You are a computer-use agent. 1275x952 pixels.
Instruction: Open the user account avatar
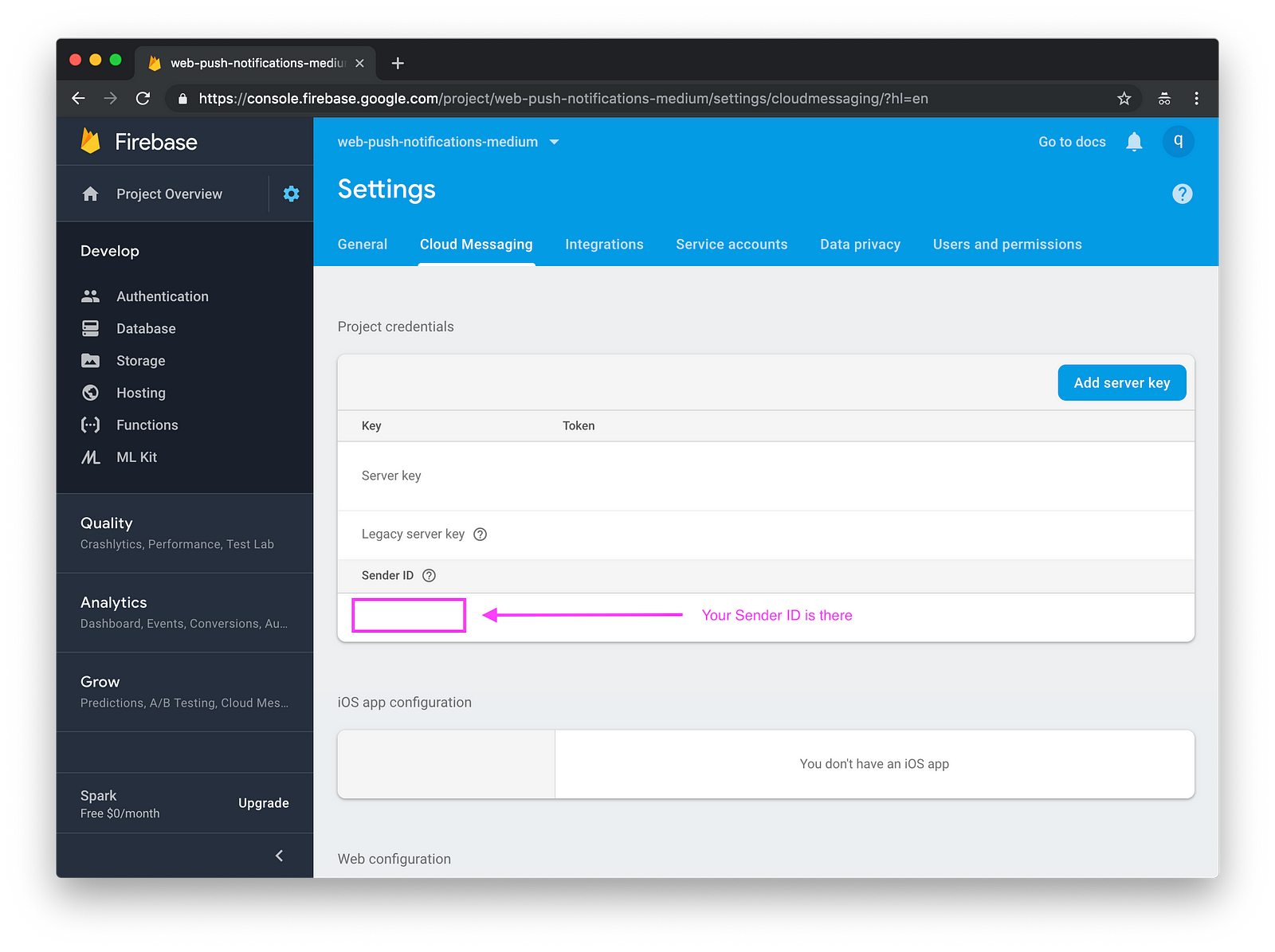[1179, 142]
